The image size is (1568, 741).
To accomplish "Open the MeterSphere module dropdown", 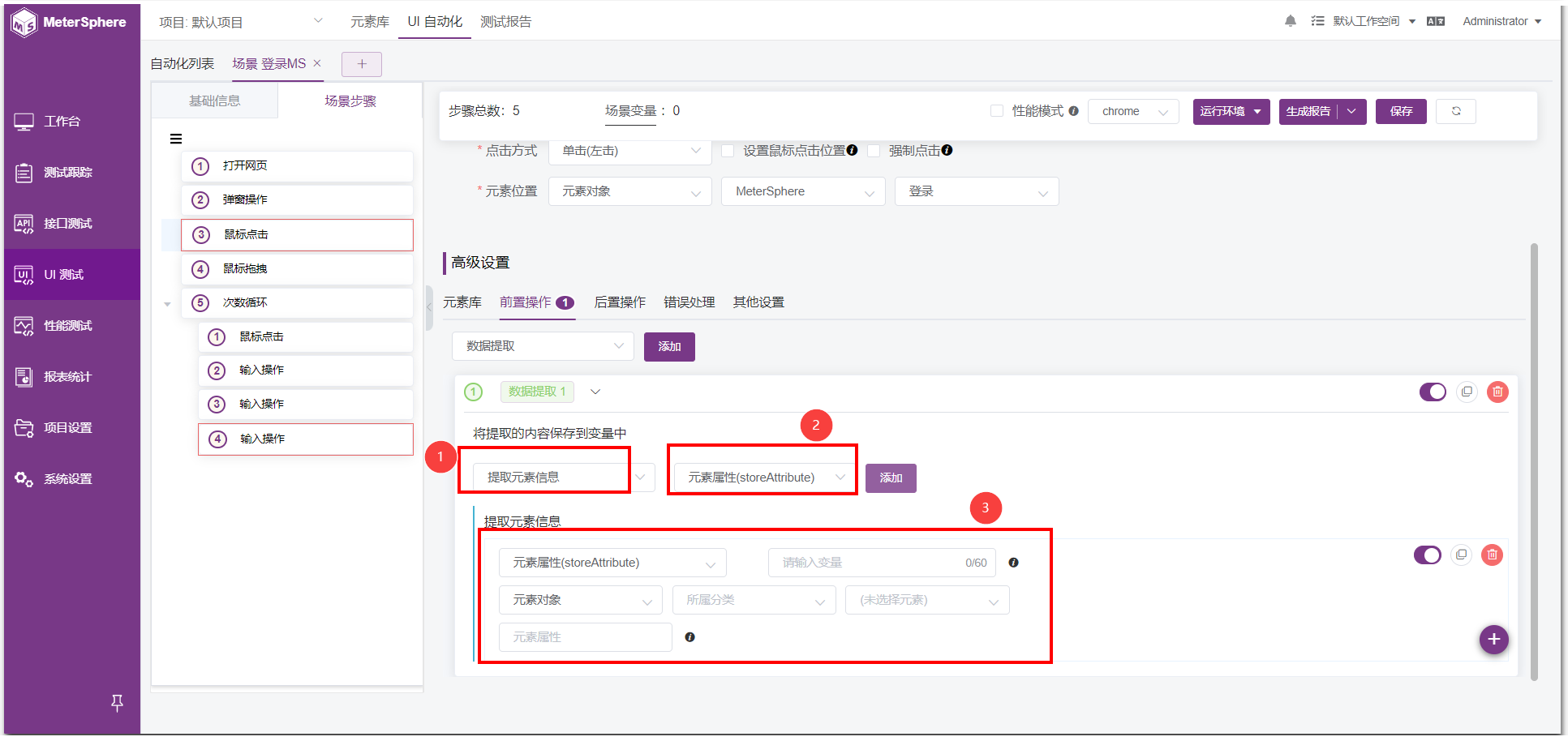I will click(803, 191).
